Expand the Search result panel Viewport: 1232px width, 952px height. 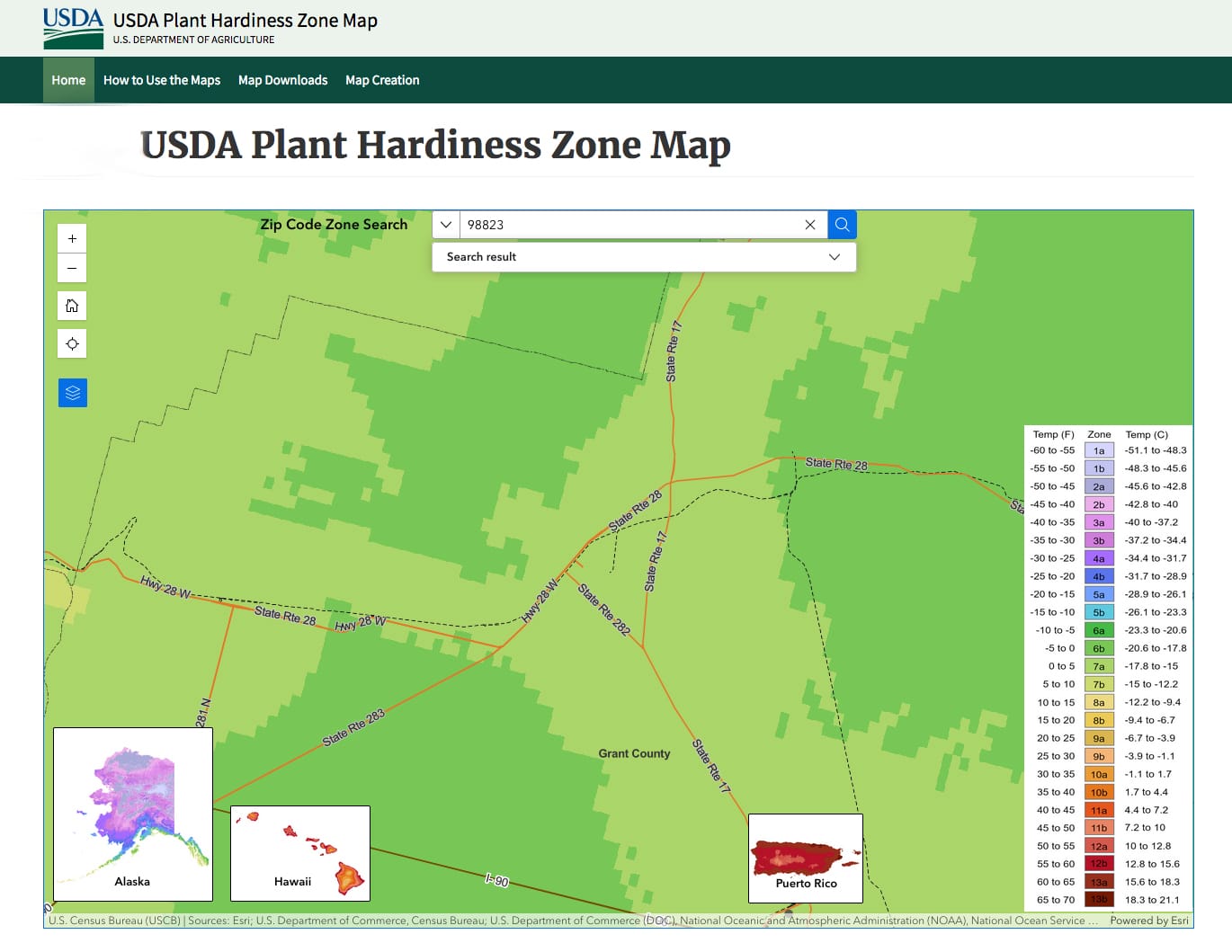coord(834,257)
